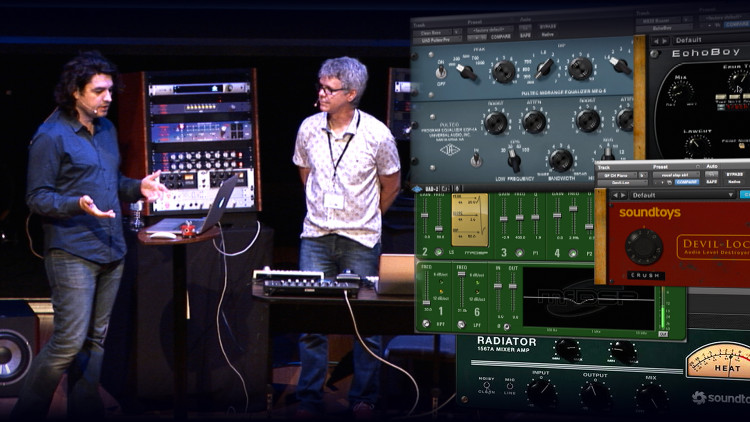Open the vocal slap preset dropdown in Devil-Loc window
This screenshot has width=750, height=422.
(675, 175)
